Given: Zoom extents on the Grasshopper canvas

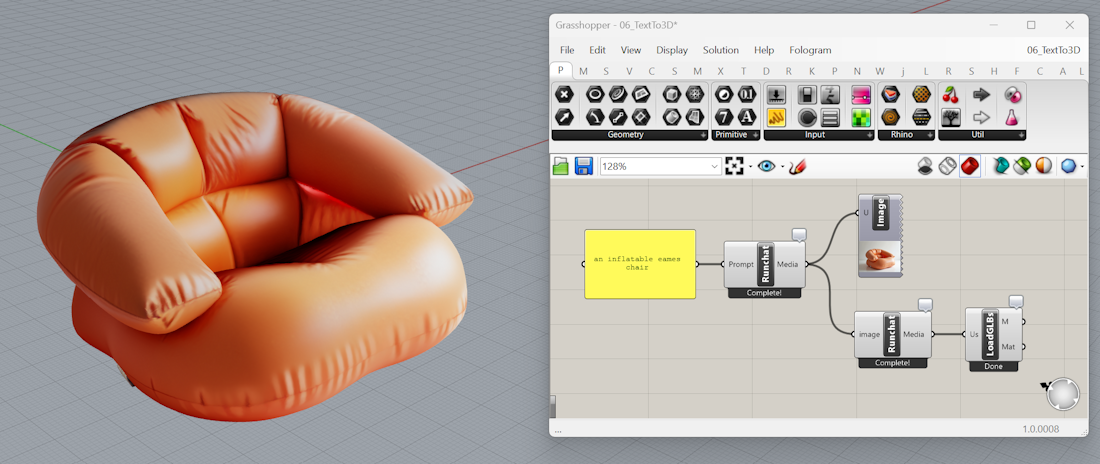Looking at the screenshot, I should 735,166.
